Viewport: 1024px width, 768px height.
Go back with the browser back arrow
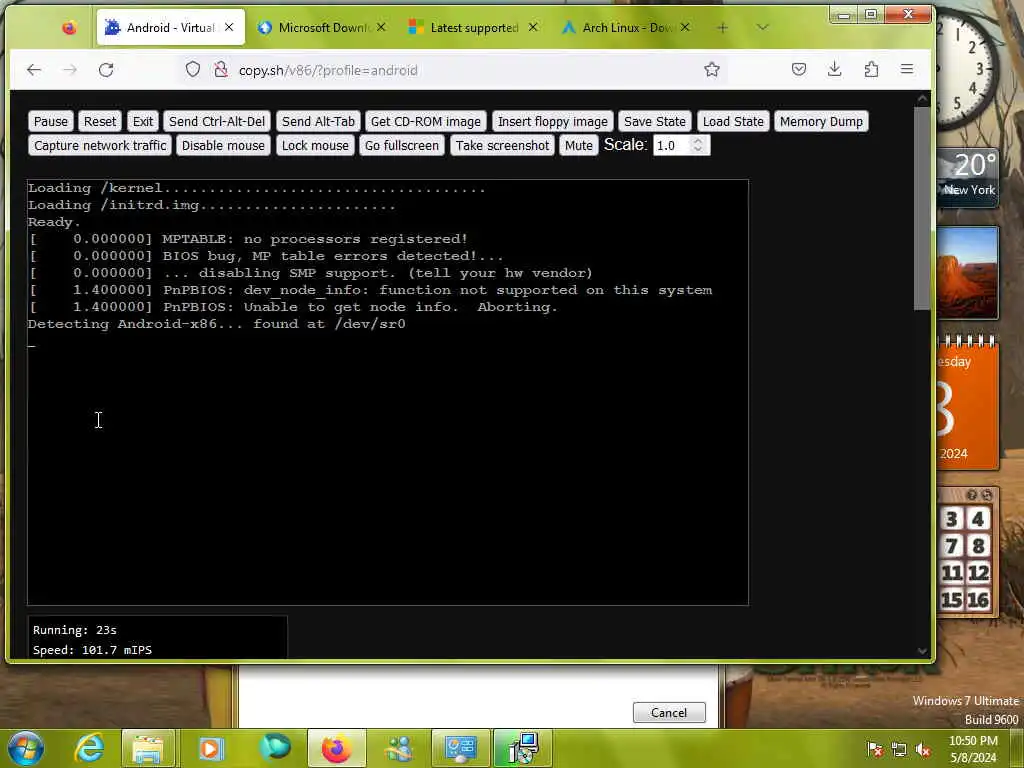tap(34, 70)
